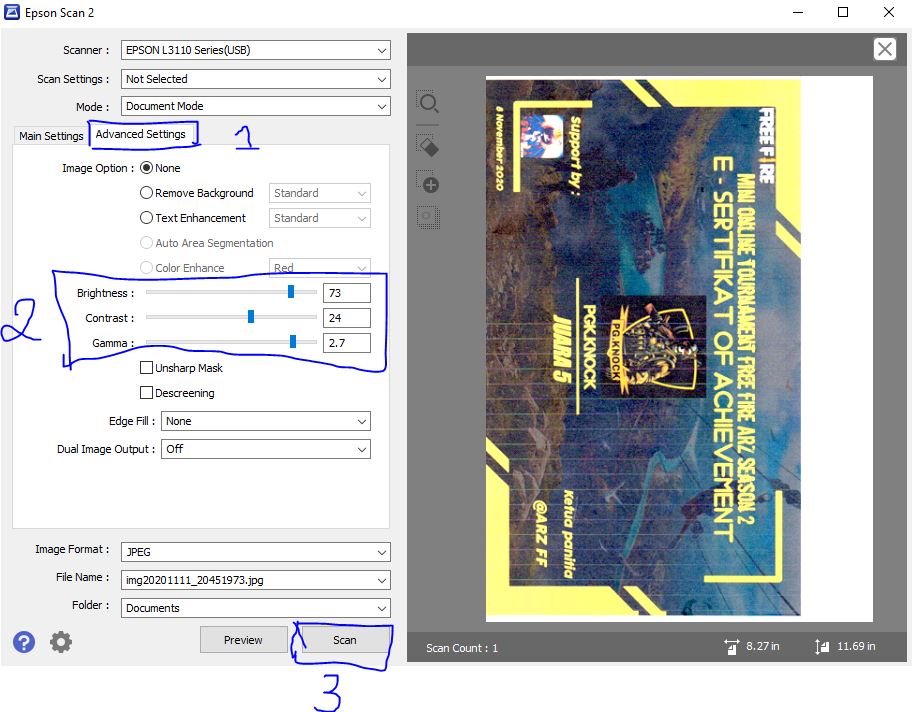The width and height of the screenshot is (912, 712).
Task: Open the Dual Image Output dropdown
Action: coord(265,449)
